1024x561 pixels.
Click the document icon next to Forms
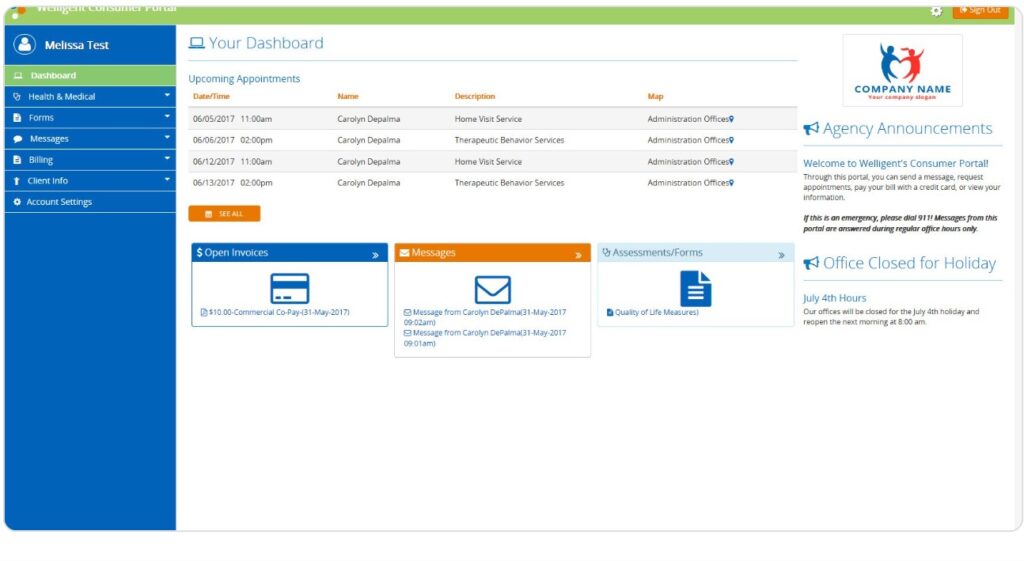point(17,118)
